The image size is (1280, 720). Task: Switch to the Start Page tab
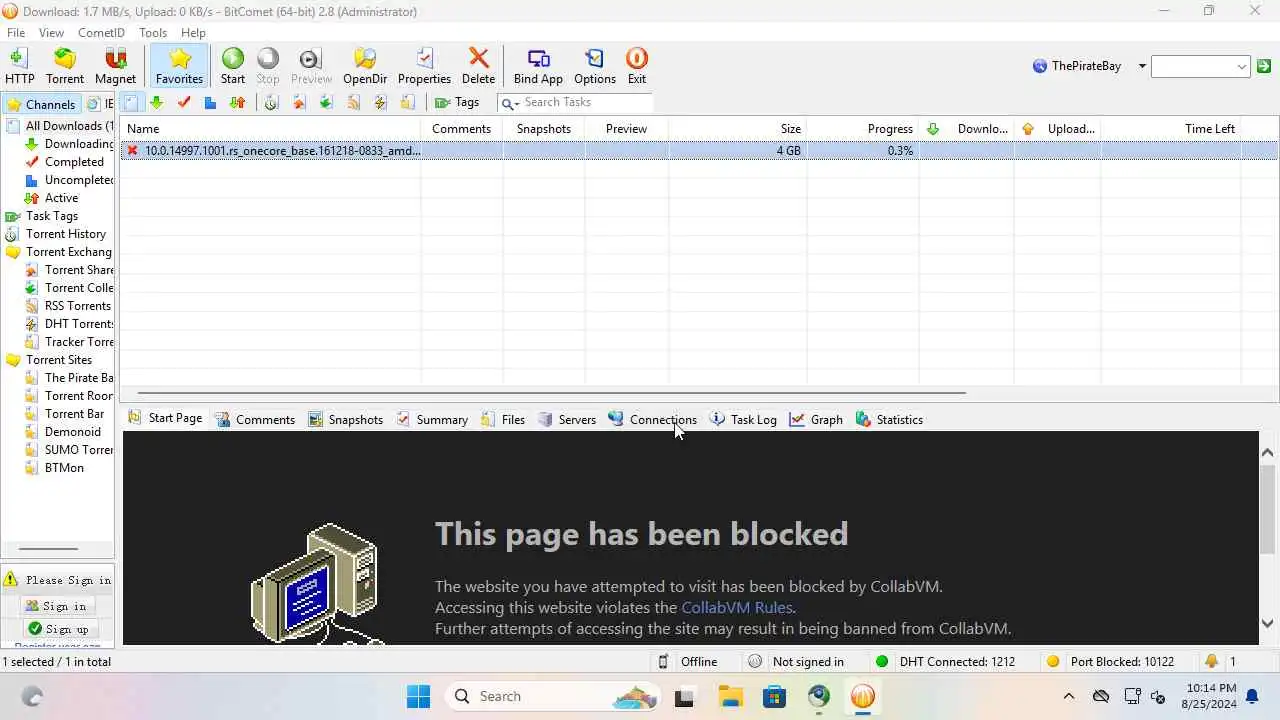pos(165,419)
